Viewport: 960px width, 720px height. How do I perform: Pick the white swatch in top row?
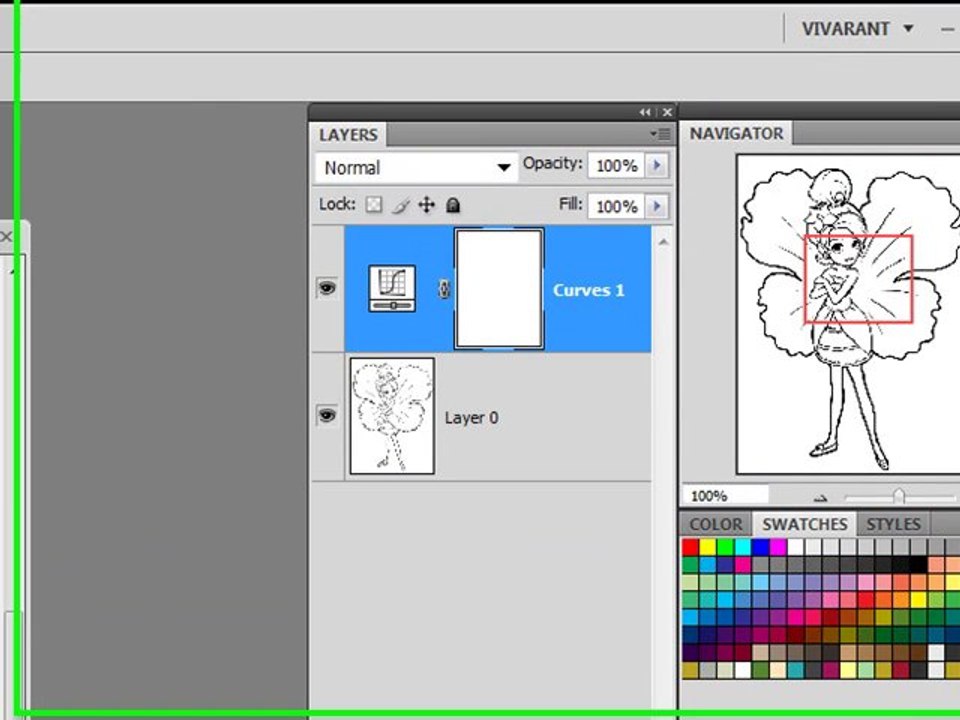coord(796,547)
